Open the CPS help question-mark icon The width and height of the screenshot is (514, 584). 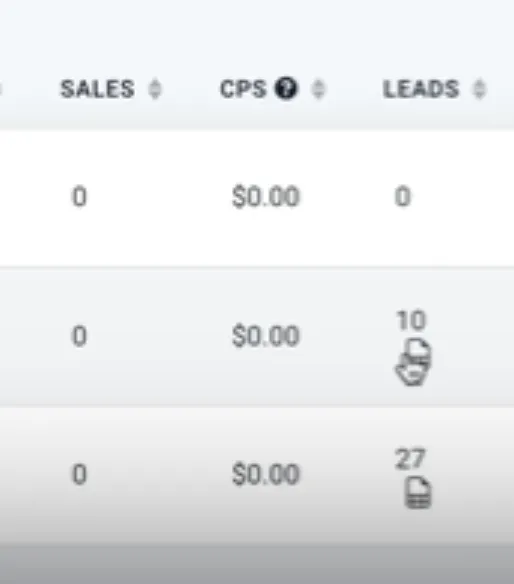click(286, 89)
